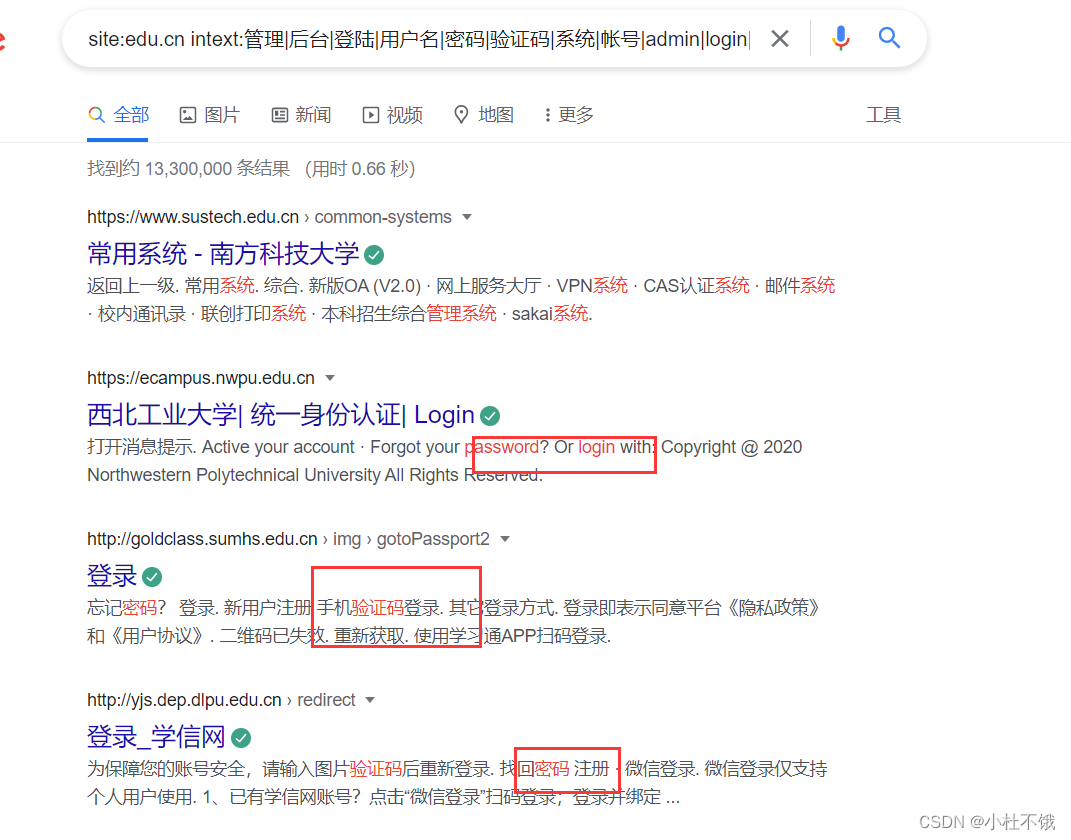Select the 全部 results tab
The width and height of the screenshot is (1071, 840).
tap(118, 115)
